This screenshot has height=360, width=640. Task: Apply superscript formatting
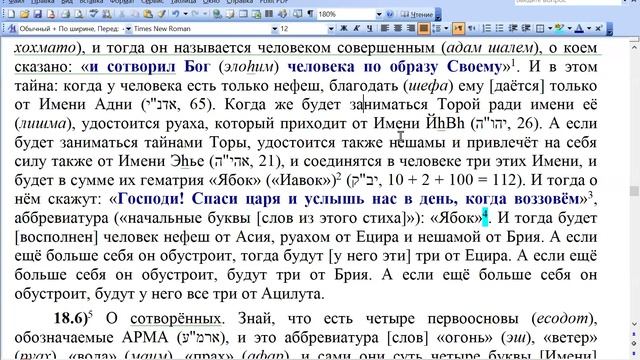click(598, 28)
